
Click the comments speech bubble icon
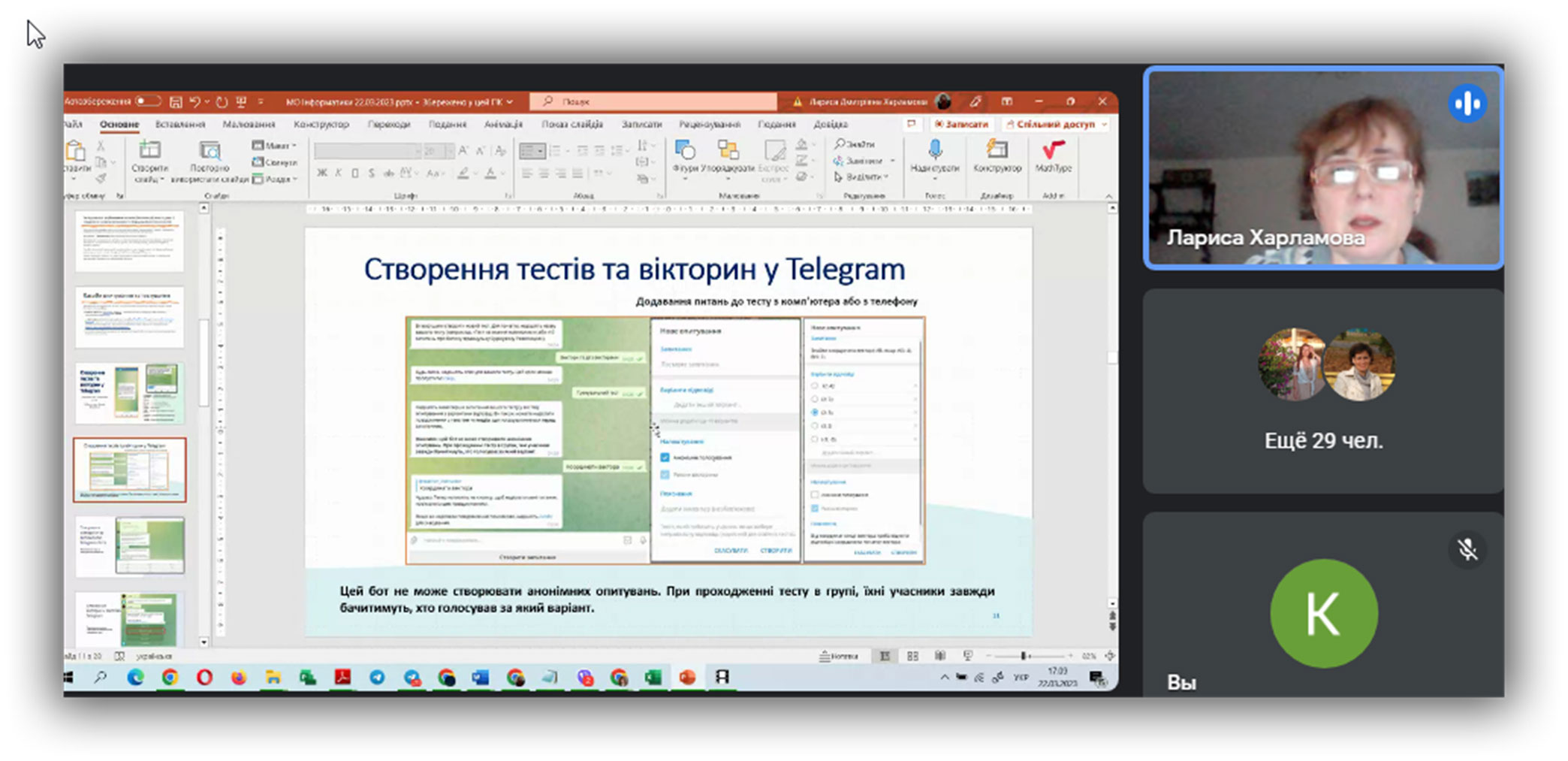pos(912,124)
